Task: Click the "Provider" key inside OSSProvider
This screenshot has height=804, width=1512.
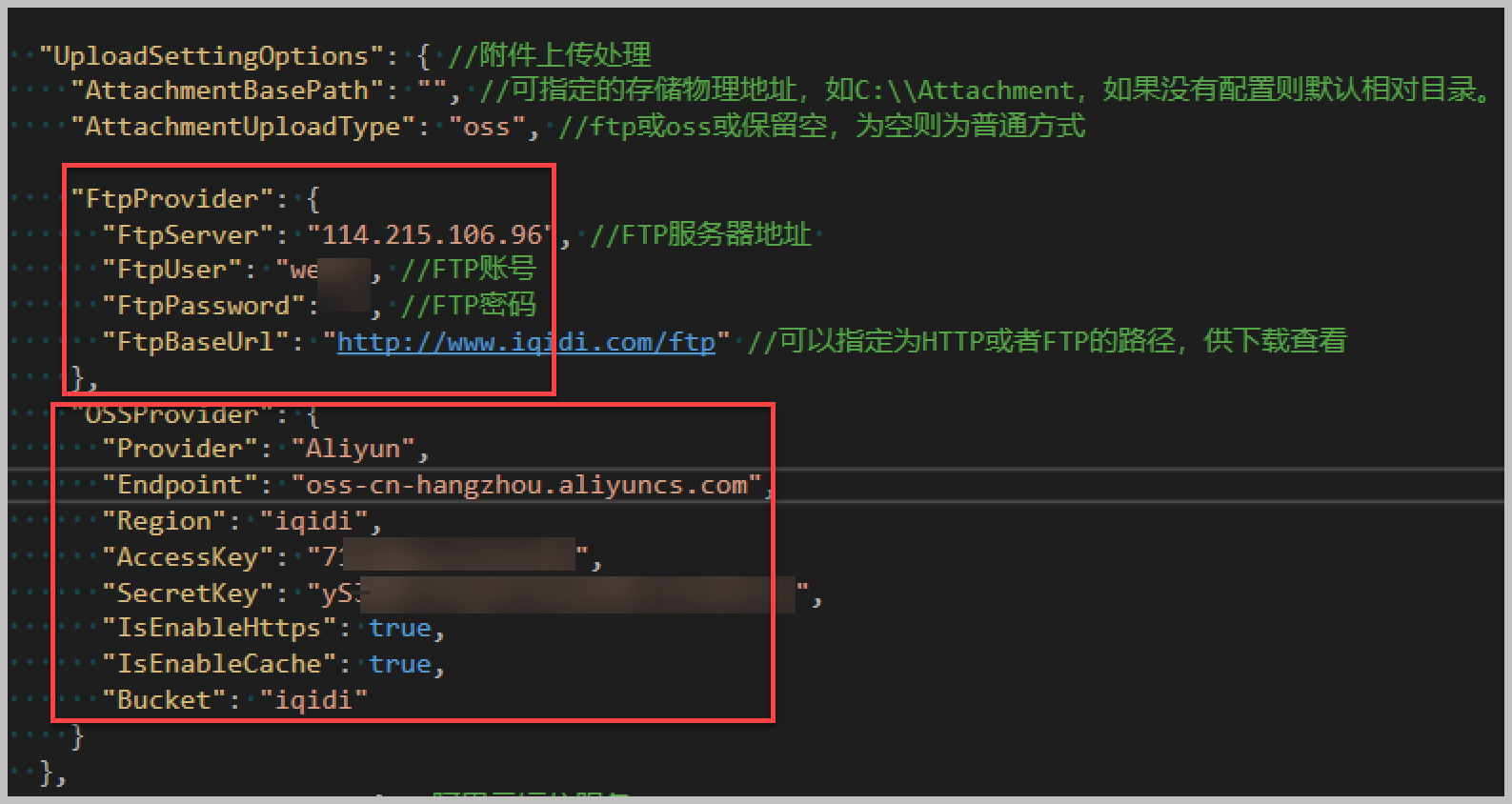Action: point(179,449)
